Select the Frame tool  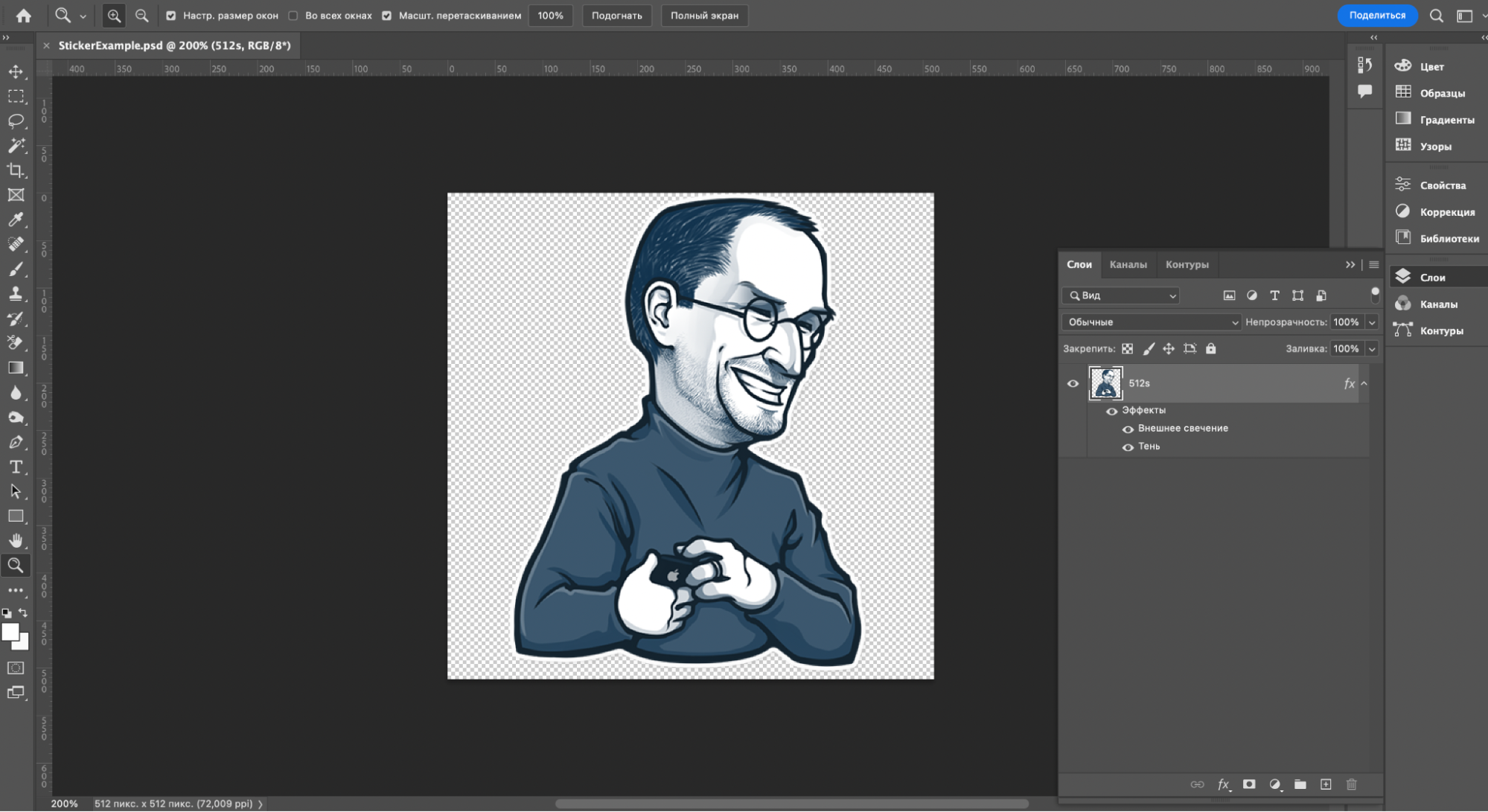[16, 195]
